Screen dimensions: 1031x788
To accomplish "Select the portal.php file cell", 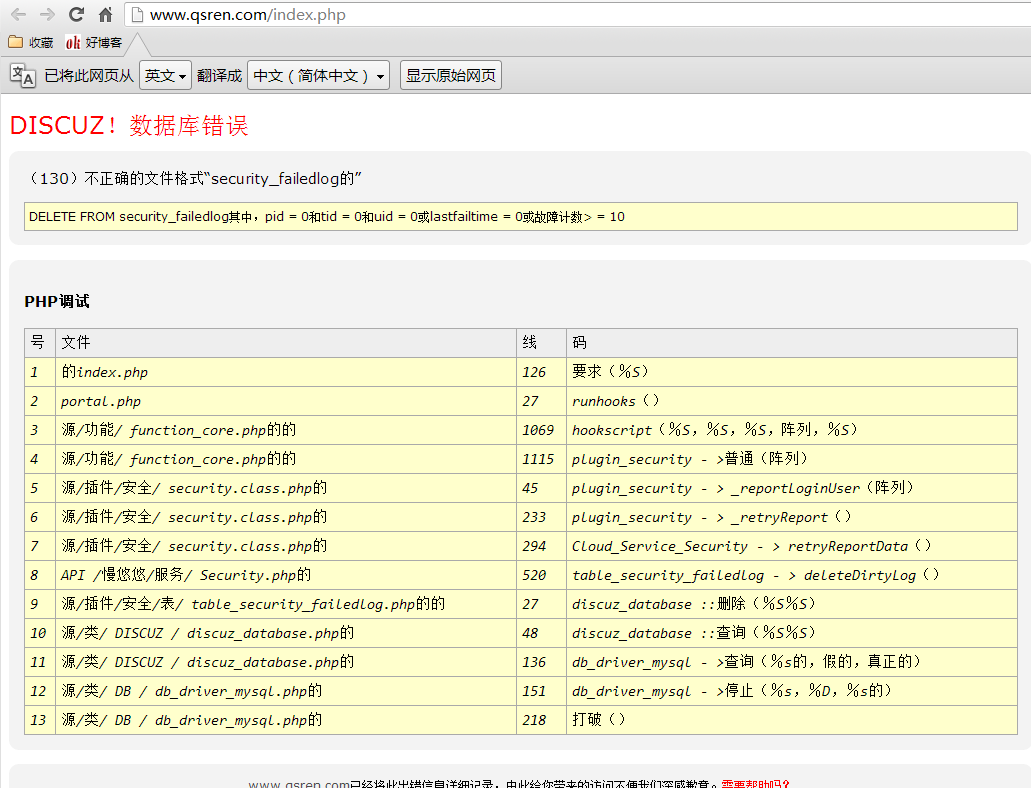I will tap(285, 401).
